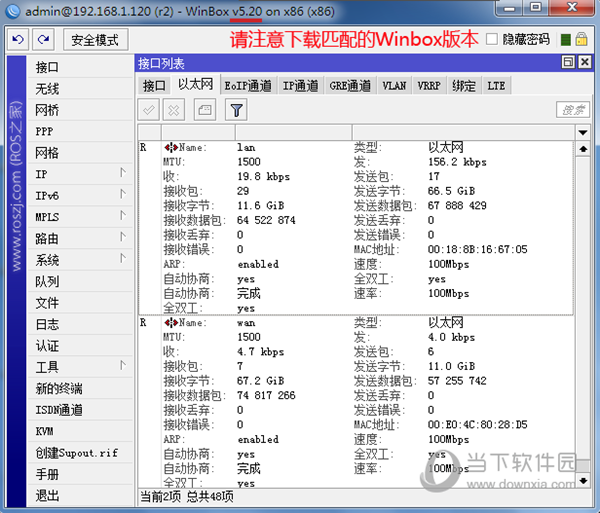Image resolution: width=600 pixels, height=513 pixels.
Task: Click the value 57 255 742
Action: 457,381
